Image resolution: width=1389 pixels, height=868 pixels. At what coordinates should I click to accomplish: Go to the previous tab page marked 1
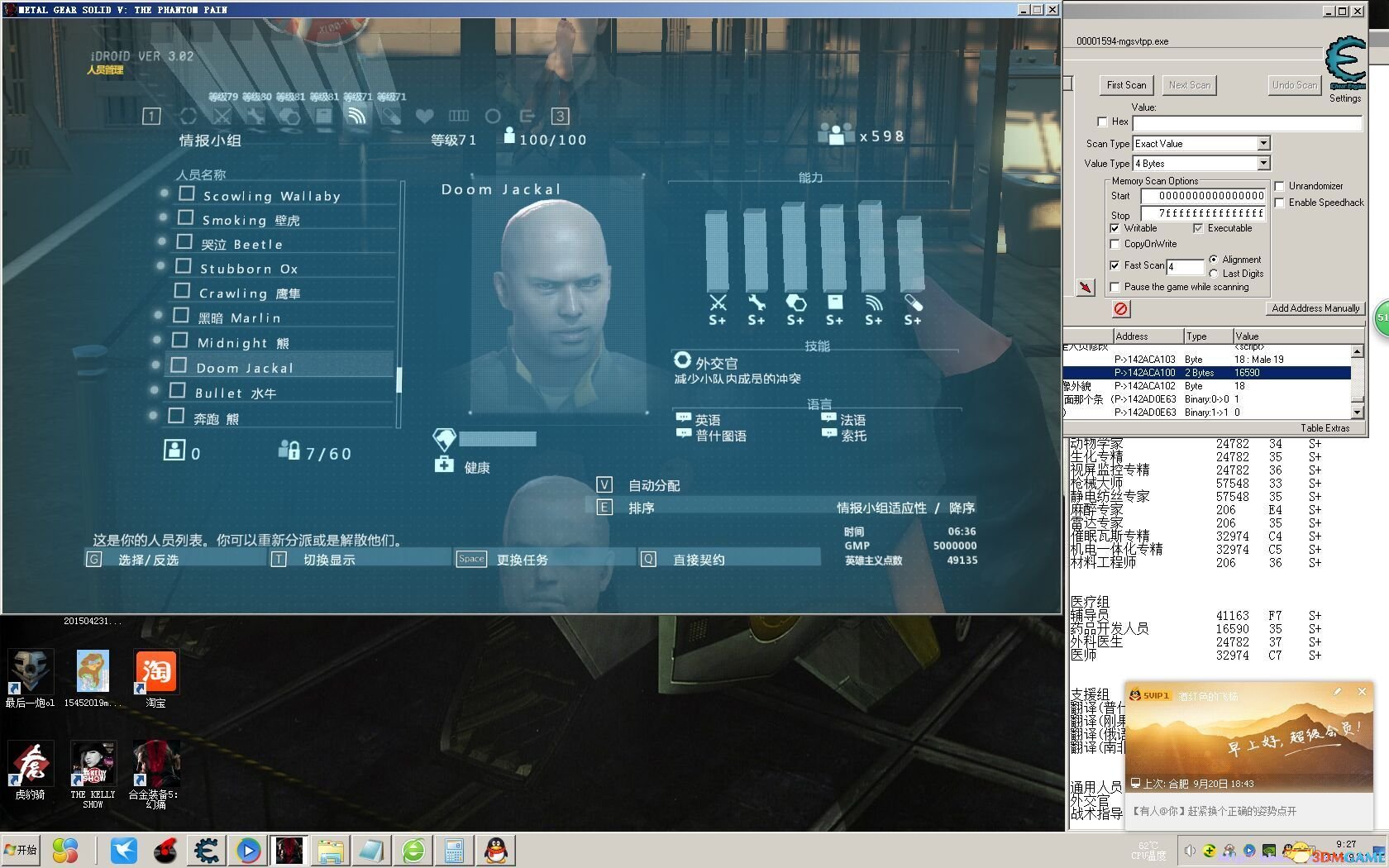(151, 117)
